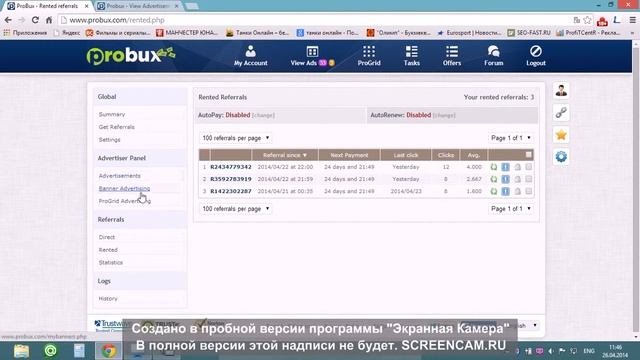Image resolution: width=640 pixels, height=360 pixels.
Task: Click the translate icon in address bar
Action: (x=577, y=20)
